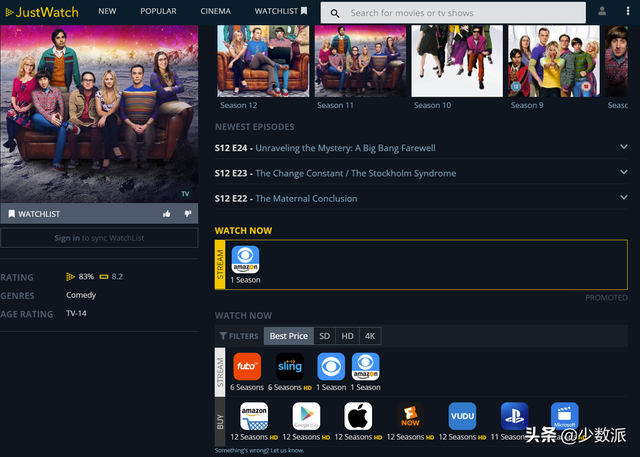Select the Best Price filter
The image size is (640, 457).
[289, 336]
